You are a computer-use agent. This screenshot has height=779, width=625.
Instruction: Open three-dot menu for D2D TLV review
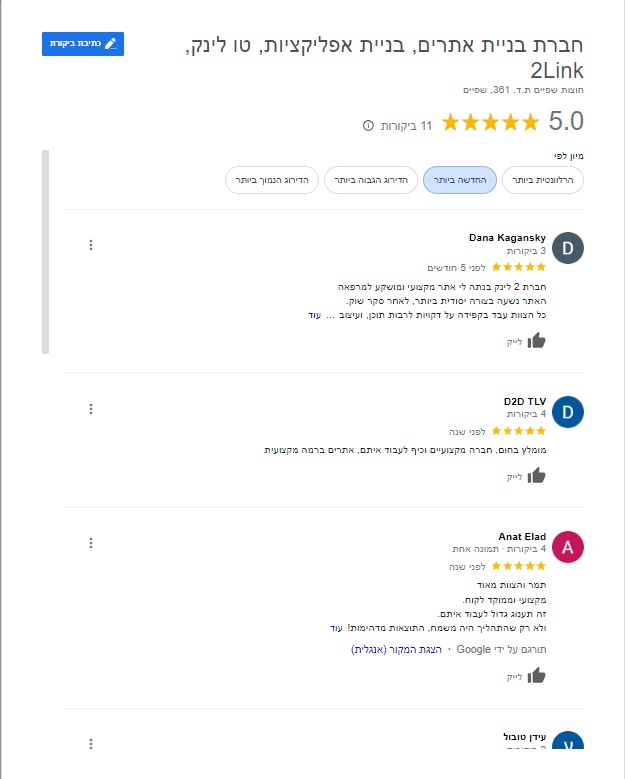pos(91,409)
